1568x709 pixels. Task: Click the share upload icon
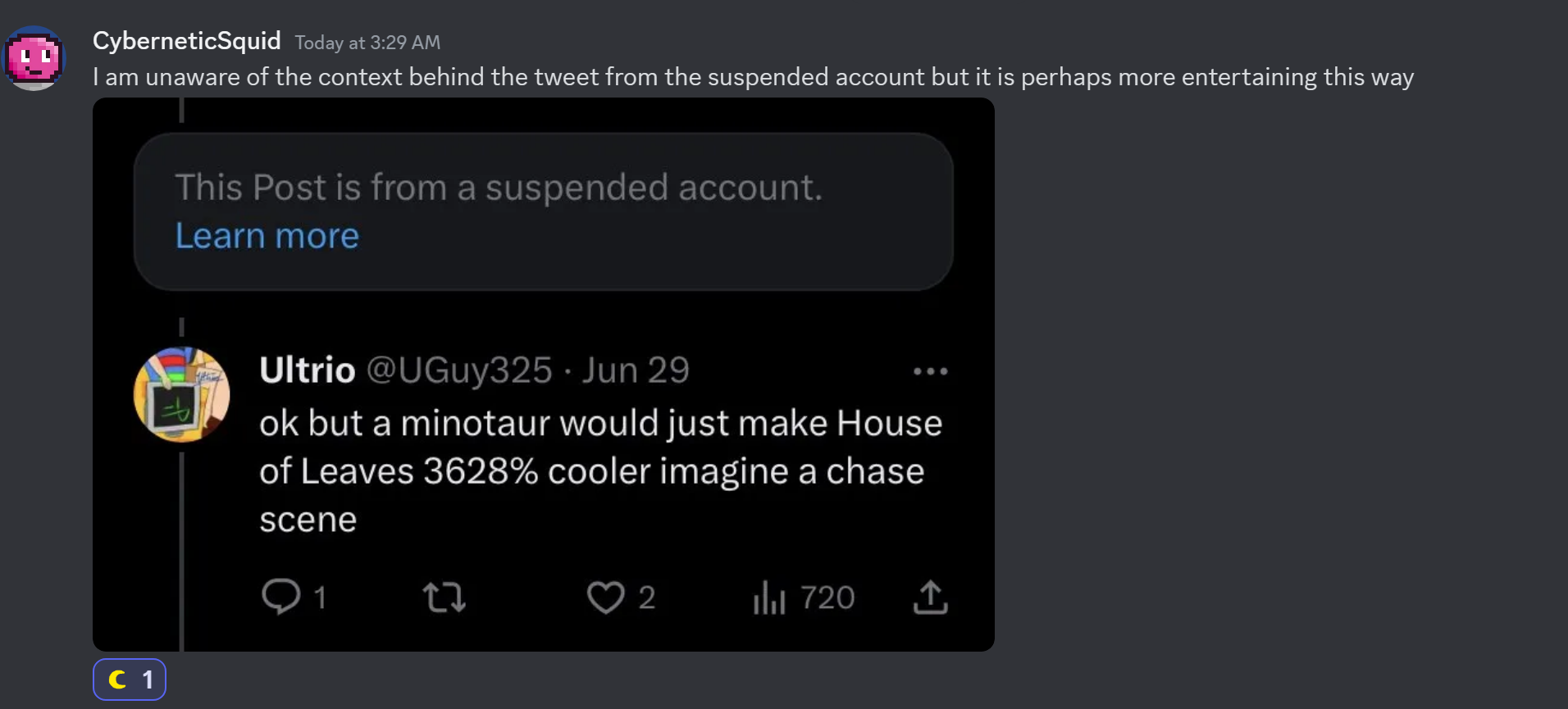tap(930, 597)
